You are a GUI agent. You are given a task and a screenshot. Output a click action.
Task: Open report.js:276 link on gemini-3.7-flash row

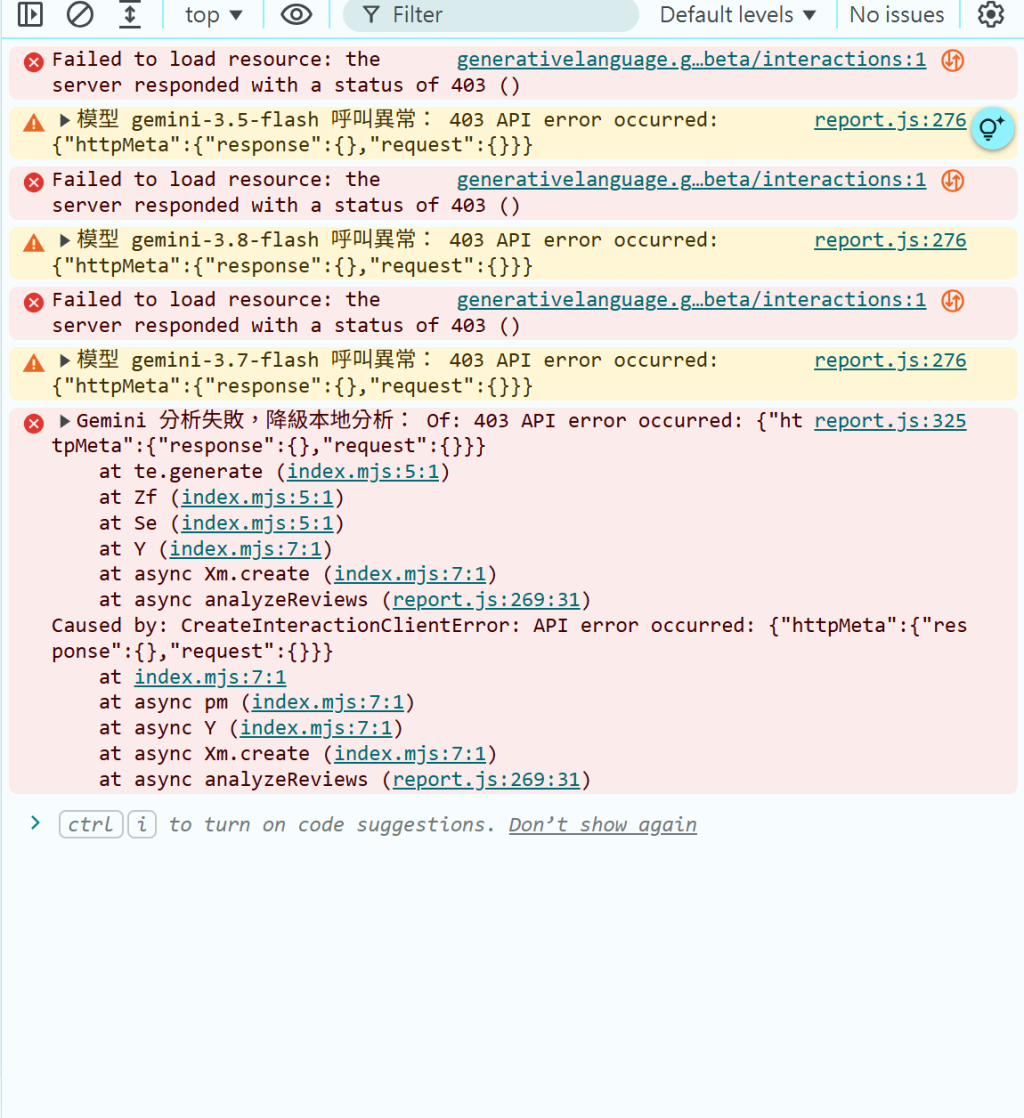[890, 360]
